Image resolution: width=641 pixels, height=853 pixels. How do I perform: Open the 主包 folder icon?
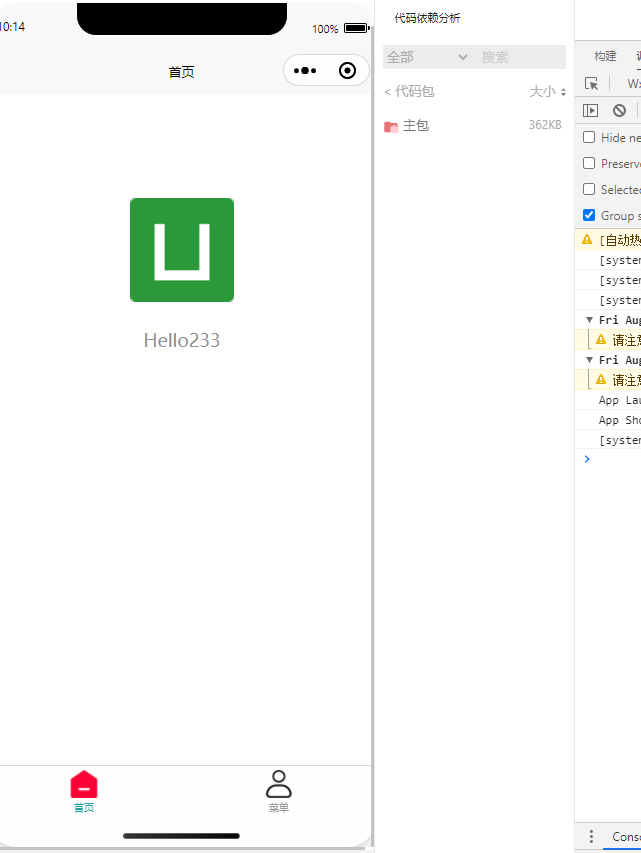391,127
